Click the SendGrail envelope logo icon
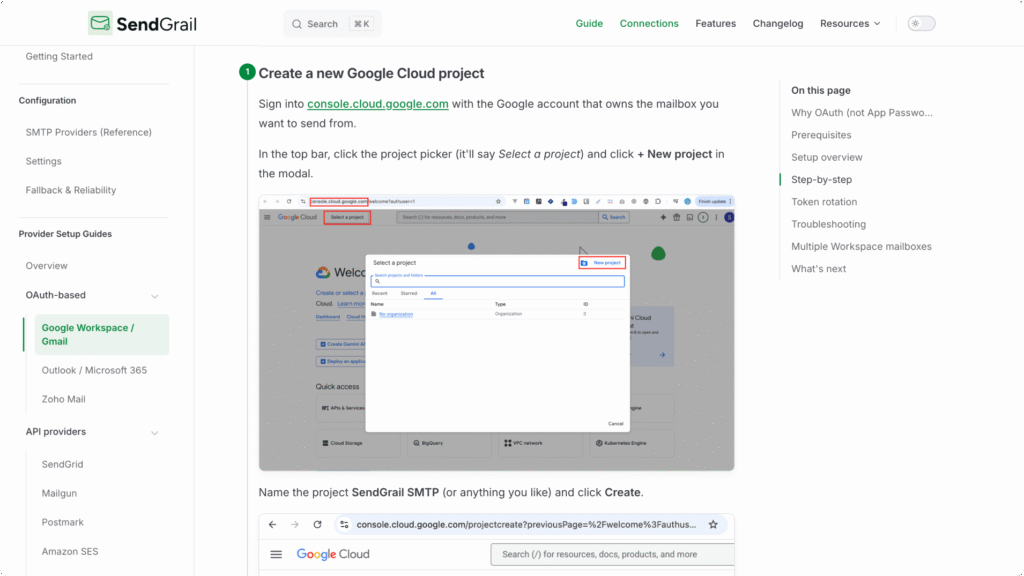 pos(100,24)
